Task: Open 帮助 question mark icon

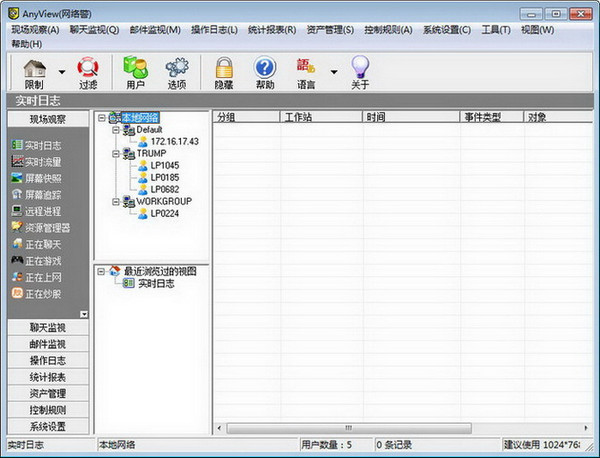Action: [264, 68]
